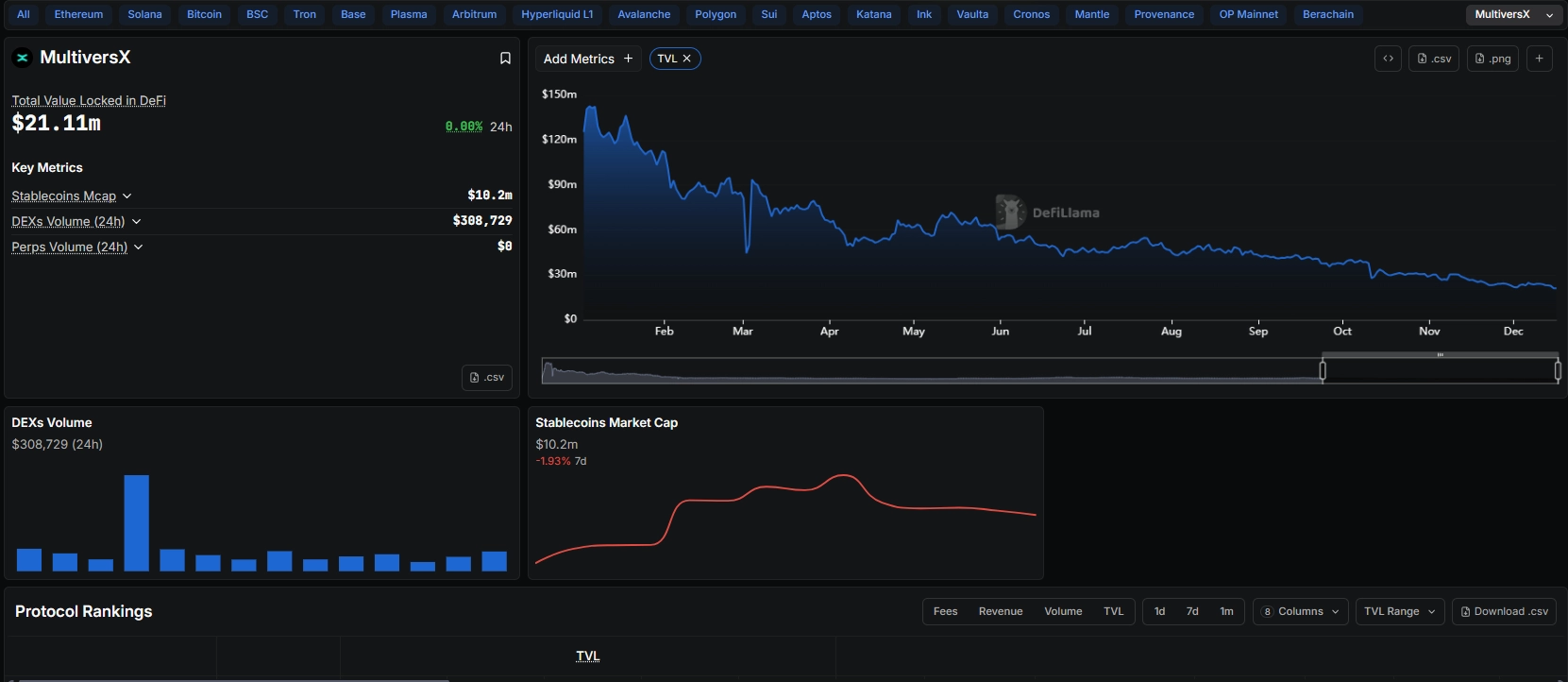Export the chart as .png
Screen dimensions: 1568x682
pos(1492,59)
